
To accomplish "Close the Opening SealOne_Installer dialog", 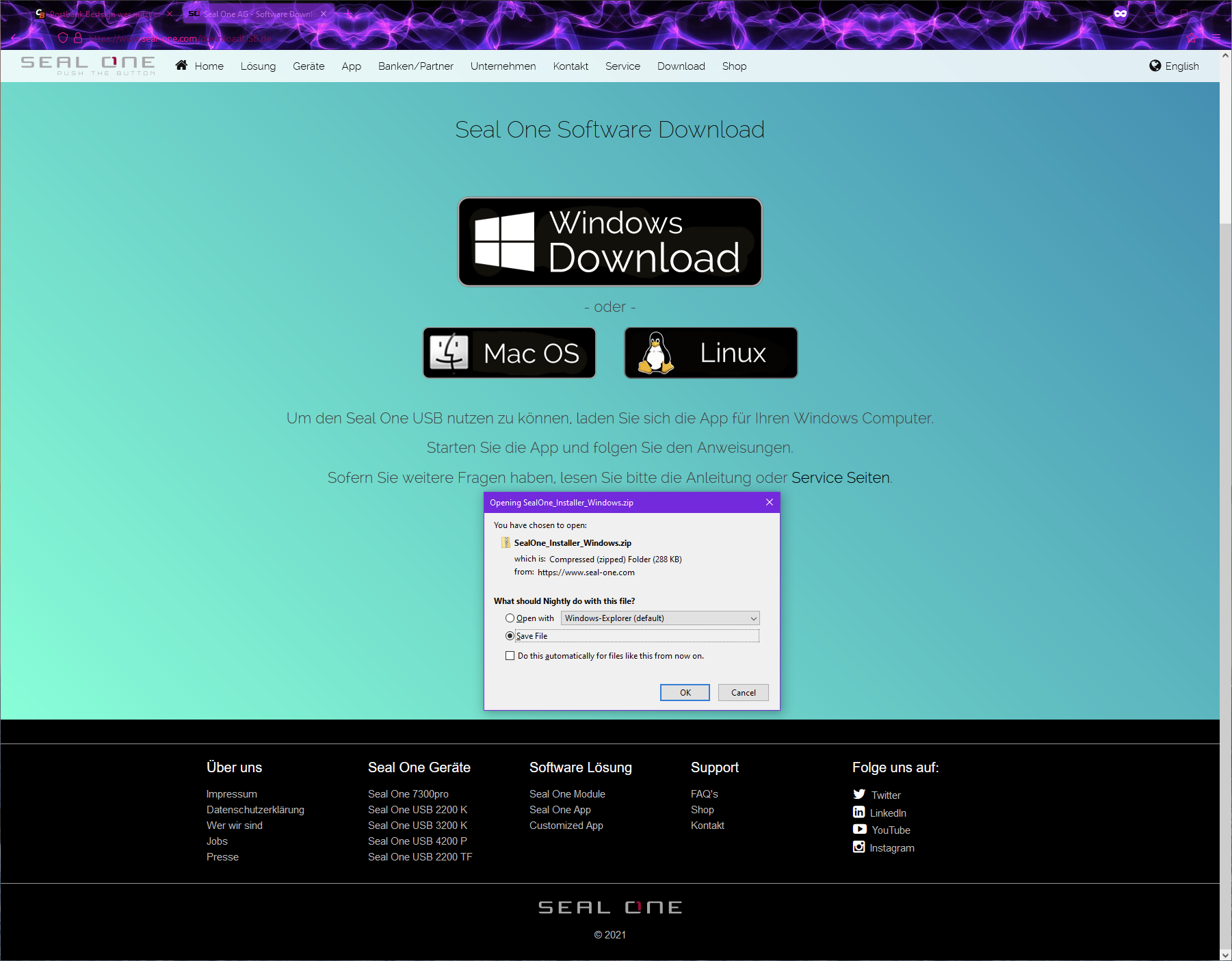I will [x=770, y=502].
